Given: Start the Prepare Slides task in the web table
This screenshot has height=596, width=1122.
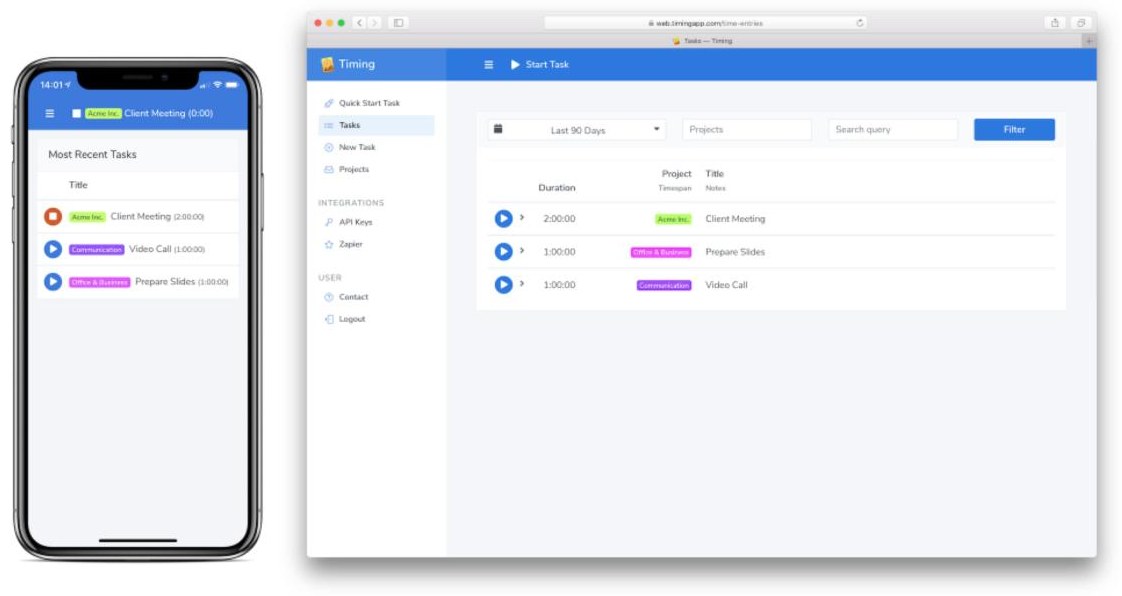Looking at the screenshot, I should coord(504,252).
